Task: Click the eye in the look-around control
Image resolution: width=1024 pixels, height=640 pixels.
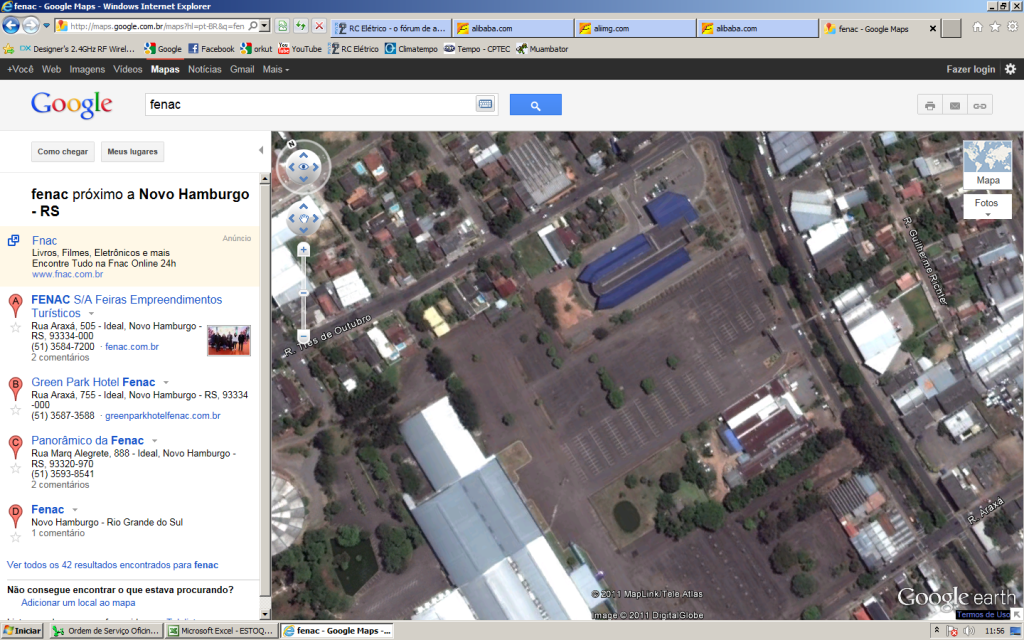Action: (304, 167)
